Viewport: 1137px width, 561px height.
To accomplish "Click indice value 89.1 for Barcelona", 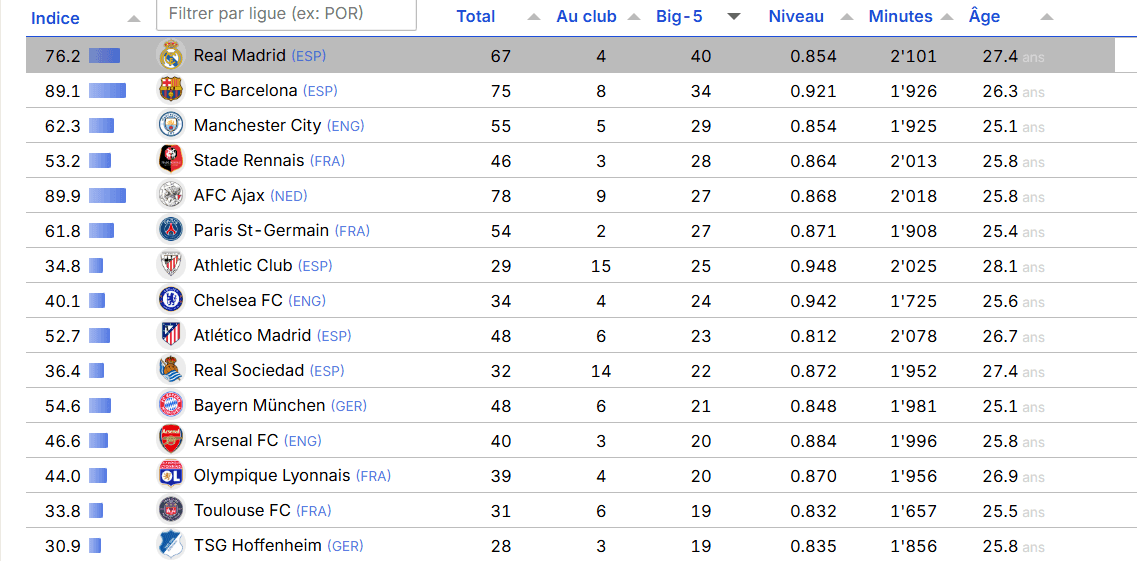I will 62,91.
